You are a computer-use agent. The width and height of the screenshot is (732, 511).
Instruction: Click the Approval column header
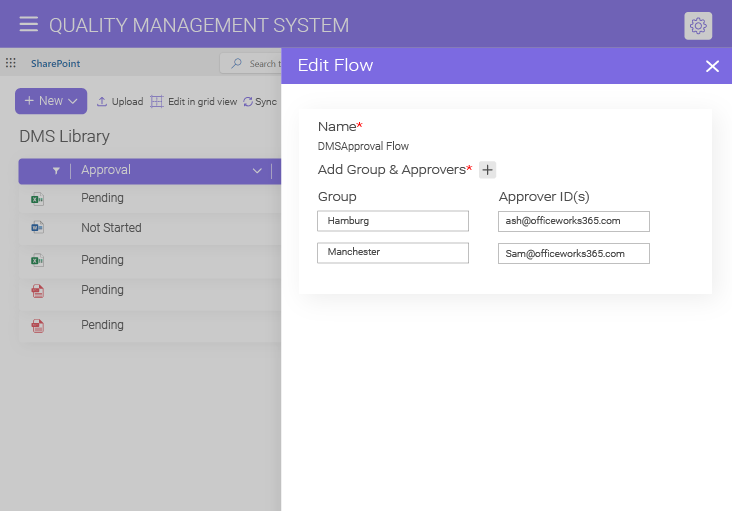click(x=106, y=170)
